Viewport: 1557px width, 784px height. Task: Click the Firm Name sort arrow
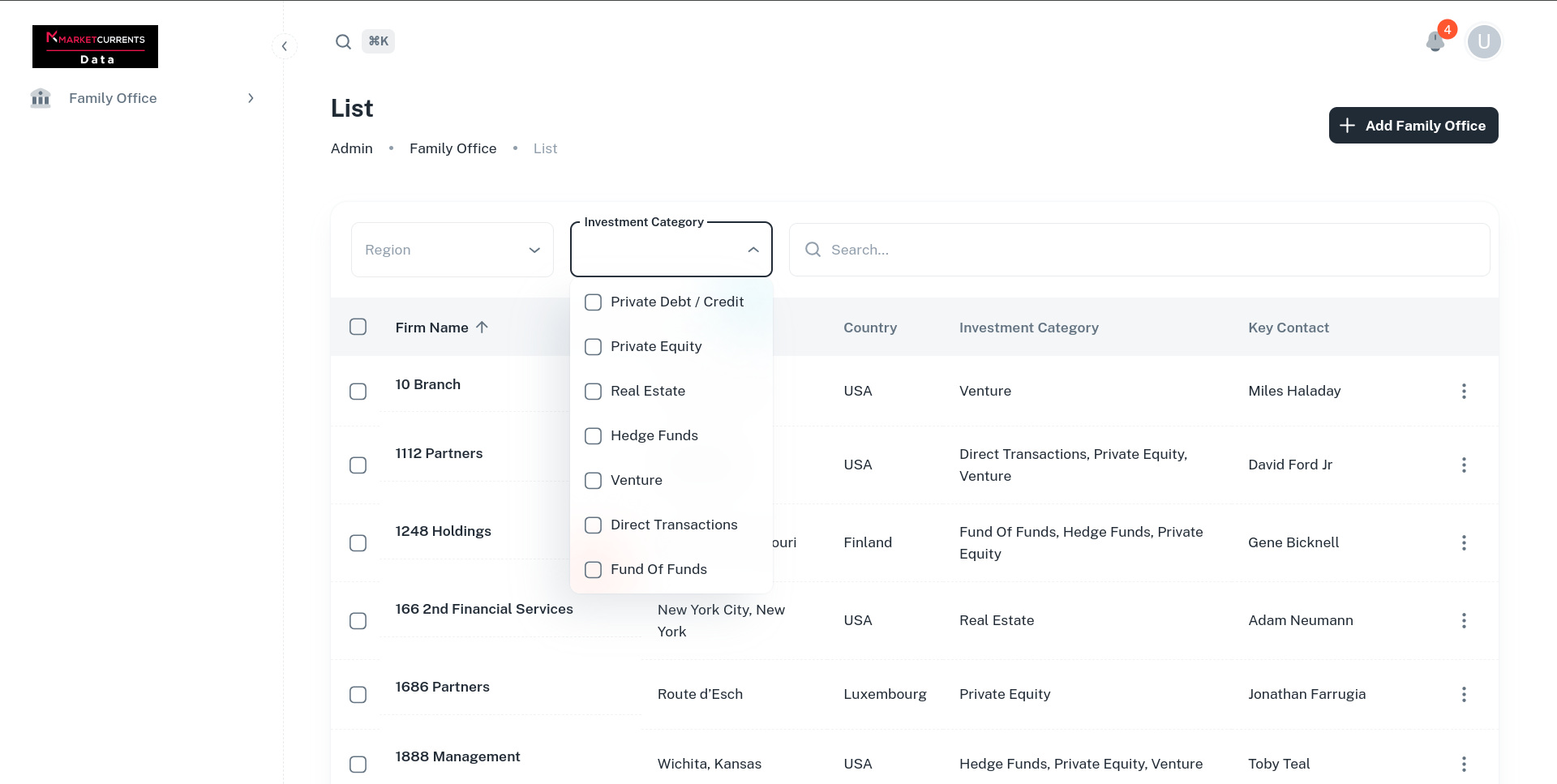(x=482, y=327)
